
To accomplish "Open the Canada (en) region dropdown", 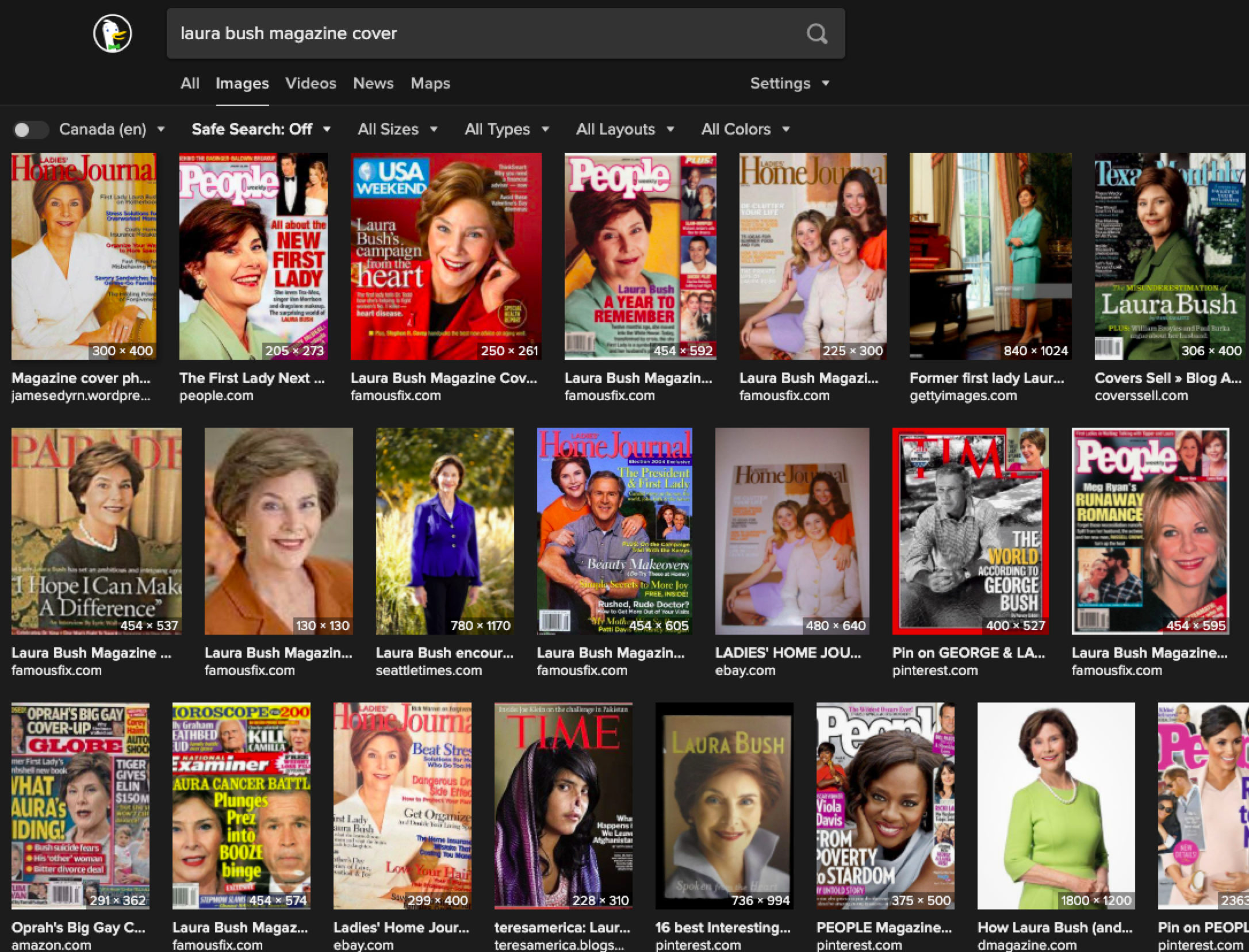I will click(x=112, y=129).
